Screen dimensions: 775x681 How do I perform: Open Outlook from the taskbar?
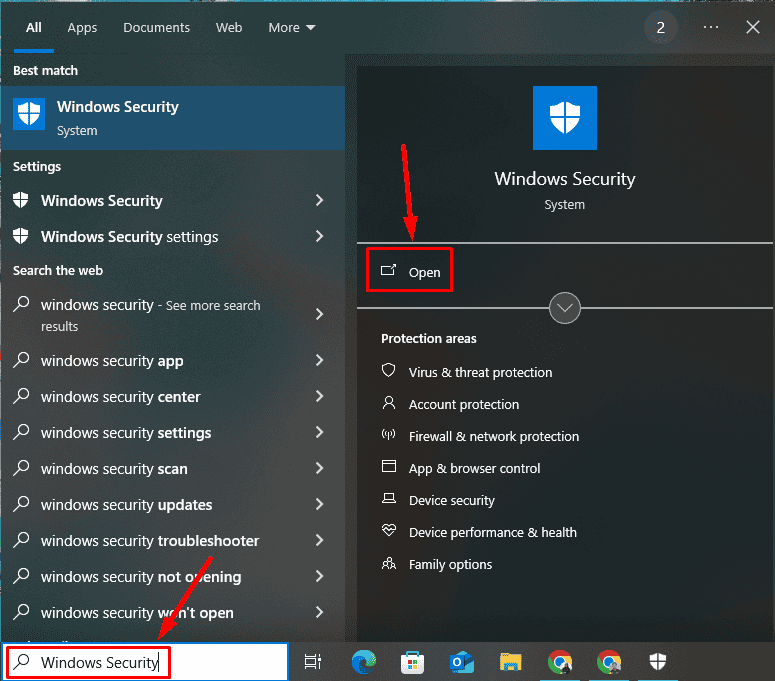pos(462,662)
